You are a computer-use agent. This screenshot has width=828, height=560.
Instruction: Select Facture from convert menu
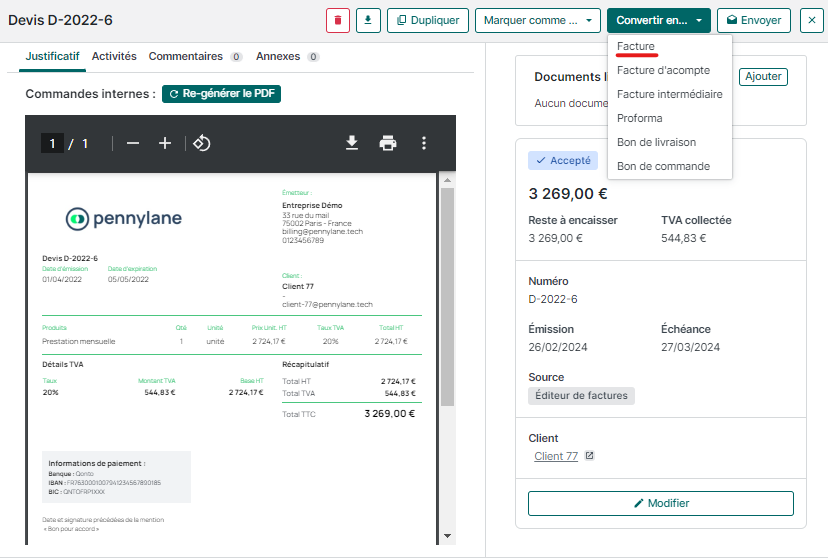click(x=636, y=47)
